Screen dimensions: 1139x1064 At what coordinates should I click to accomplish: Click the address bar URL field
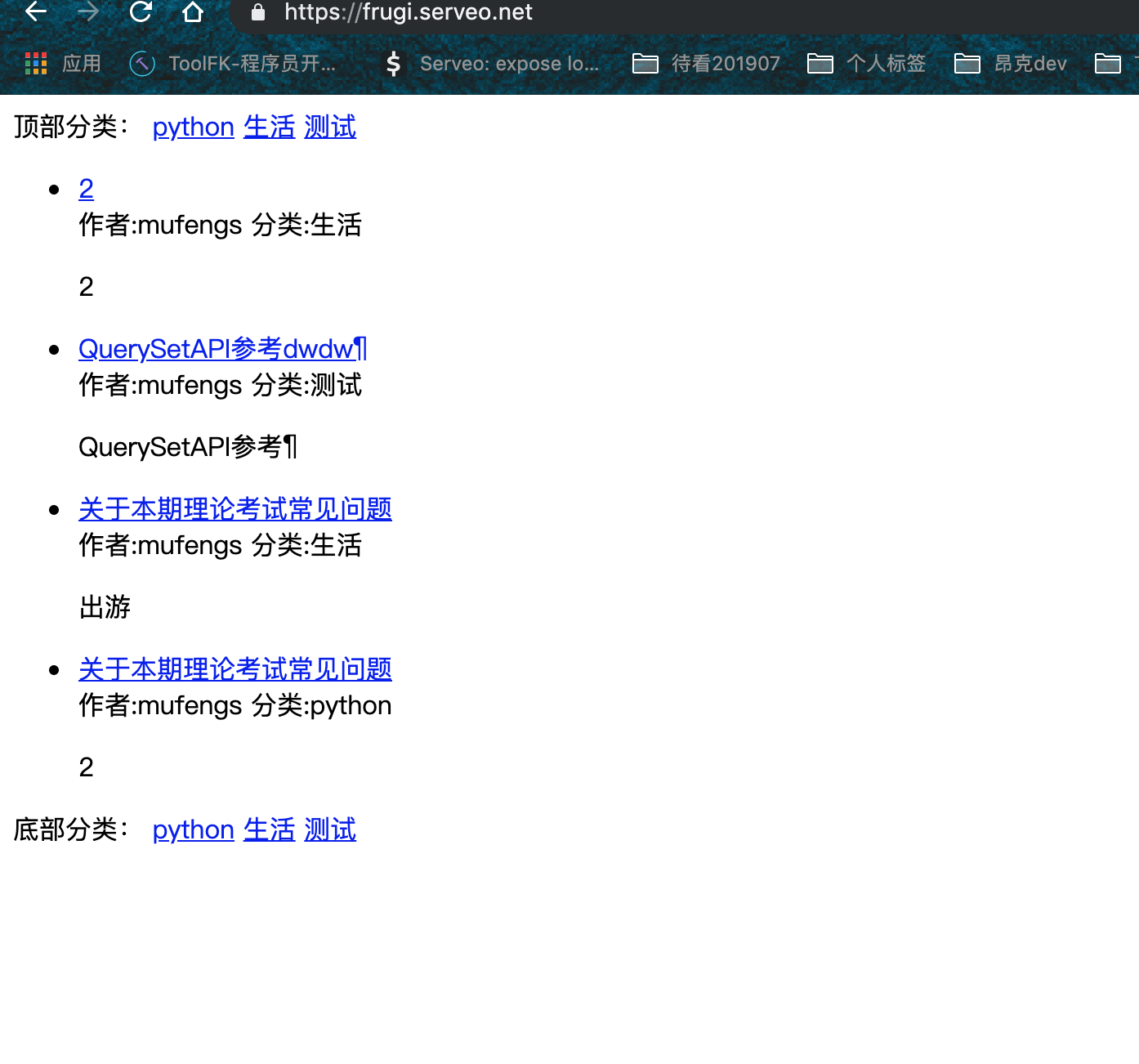click(x=572, y=12)
